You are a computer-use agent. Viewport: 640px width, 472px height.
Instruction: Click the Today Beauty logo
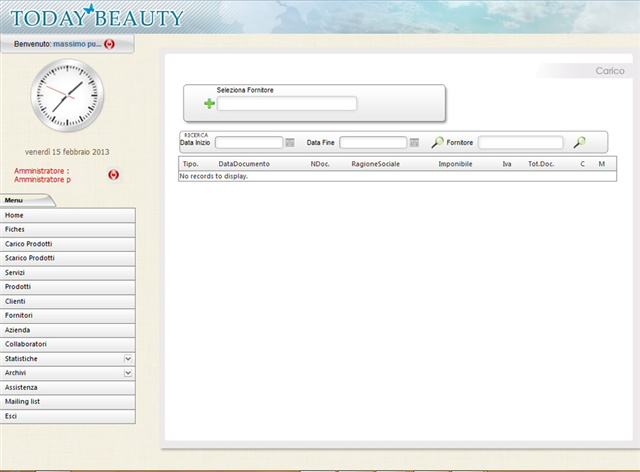[97, 17]
